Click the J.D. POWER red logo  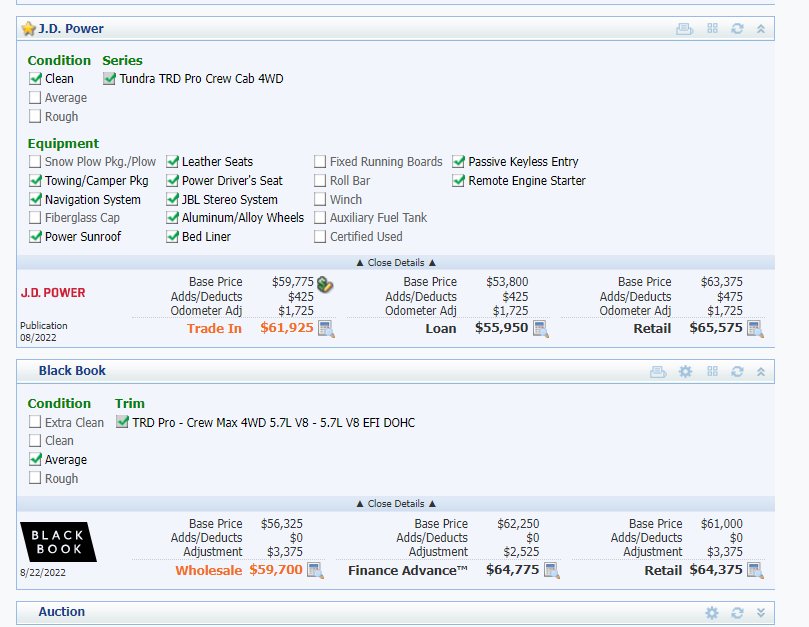pos(53,293)
